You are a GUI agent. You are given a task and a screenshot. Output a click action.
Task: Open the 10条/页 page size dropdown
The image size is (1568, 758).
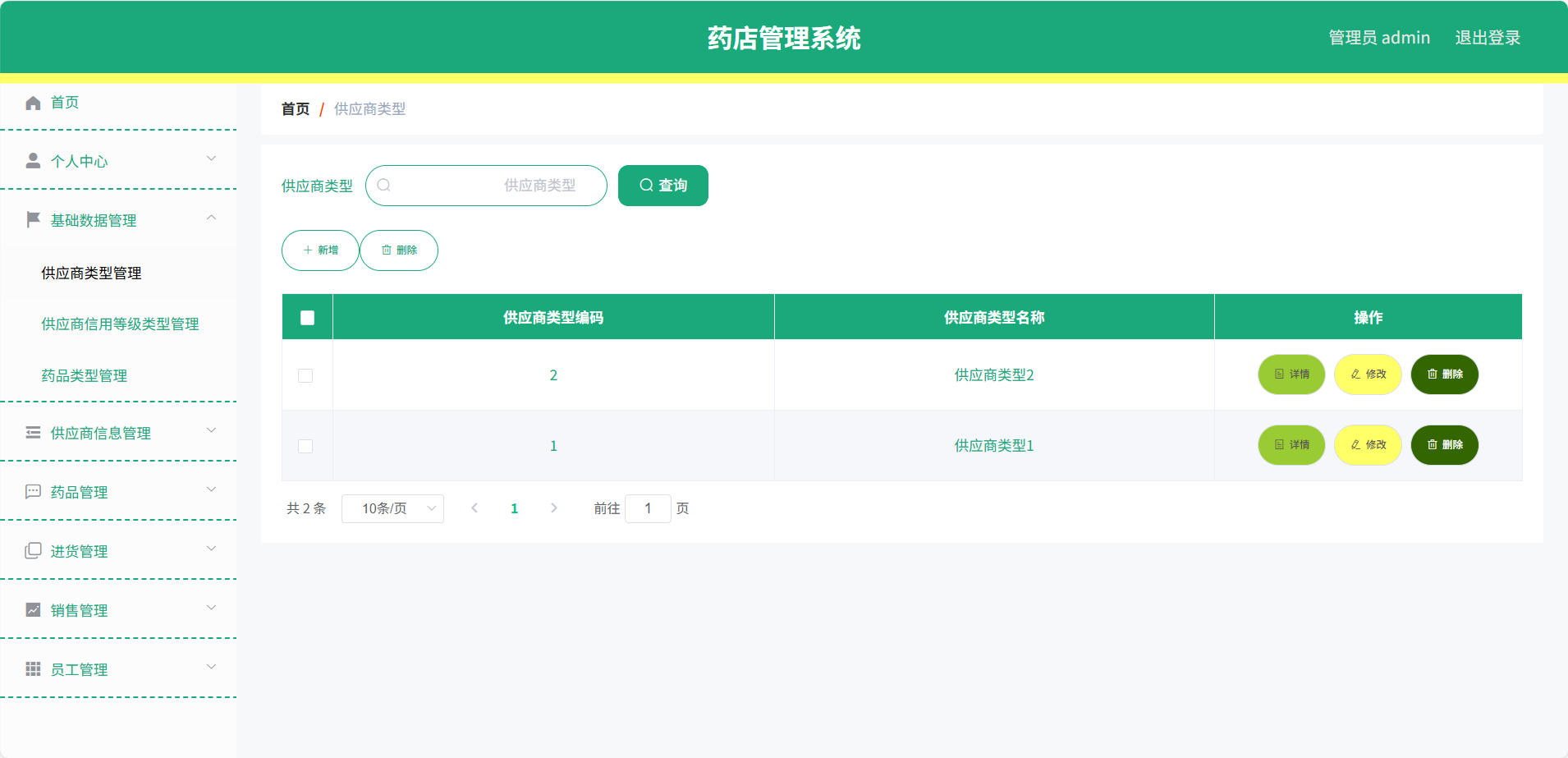click(x=392, y=508)
